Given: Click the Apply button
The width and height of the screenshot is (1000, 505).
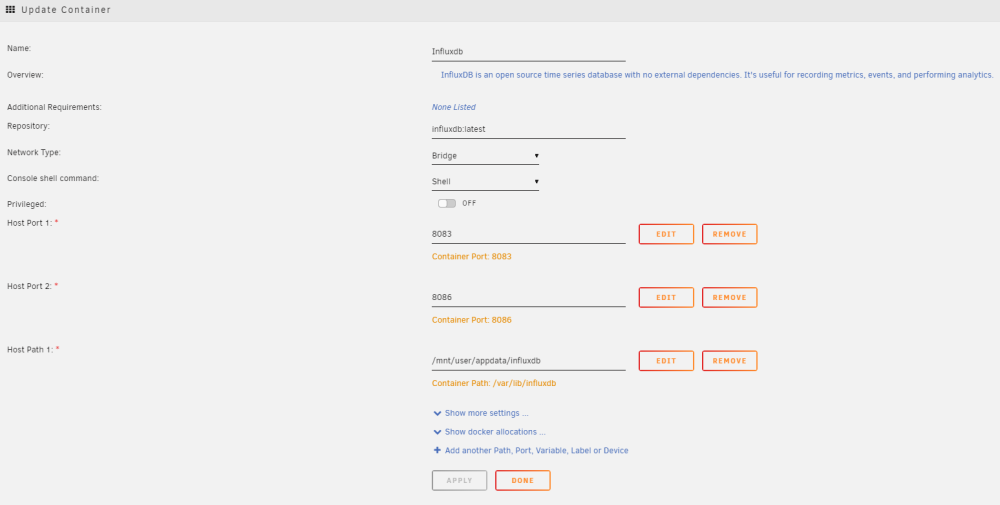Looking at the screenshot, I should pyautogui.click(x=459, y=481).
